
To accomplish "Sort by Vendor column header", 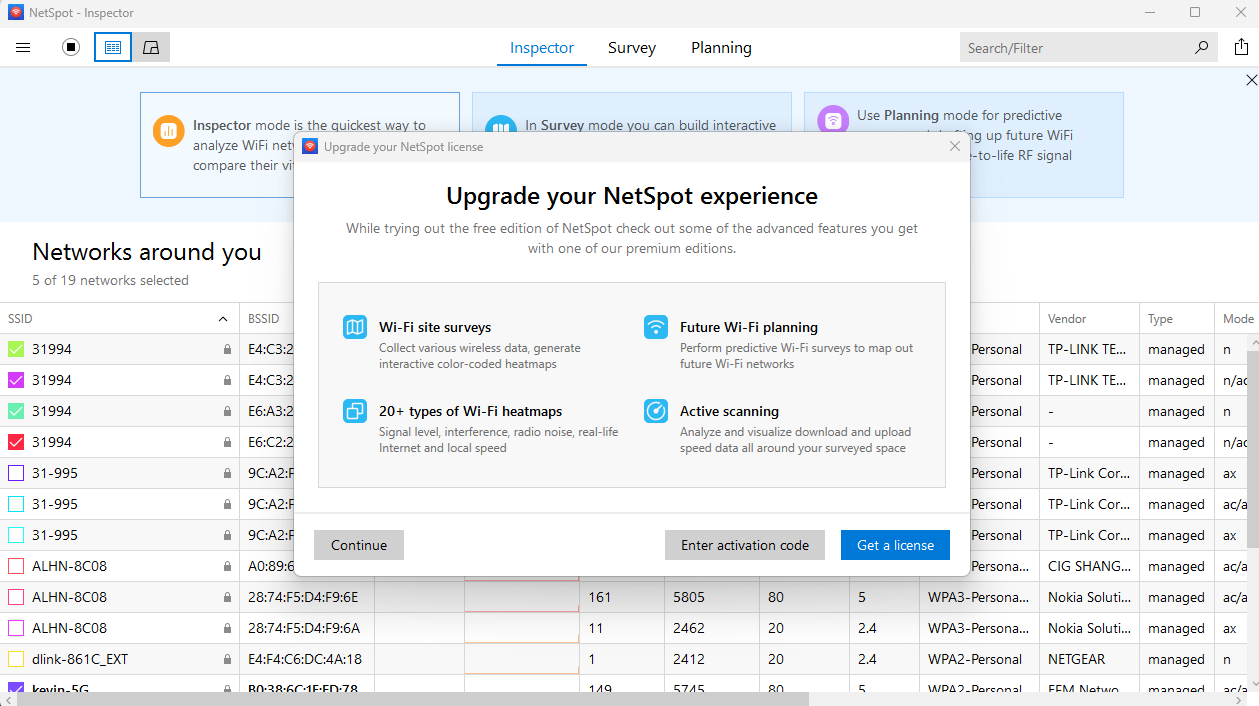I will (x=1089, y=318).
